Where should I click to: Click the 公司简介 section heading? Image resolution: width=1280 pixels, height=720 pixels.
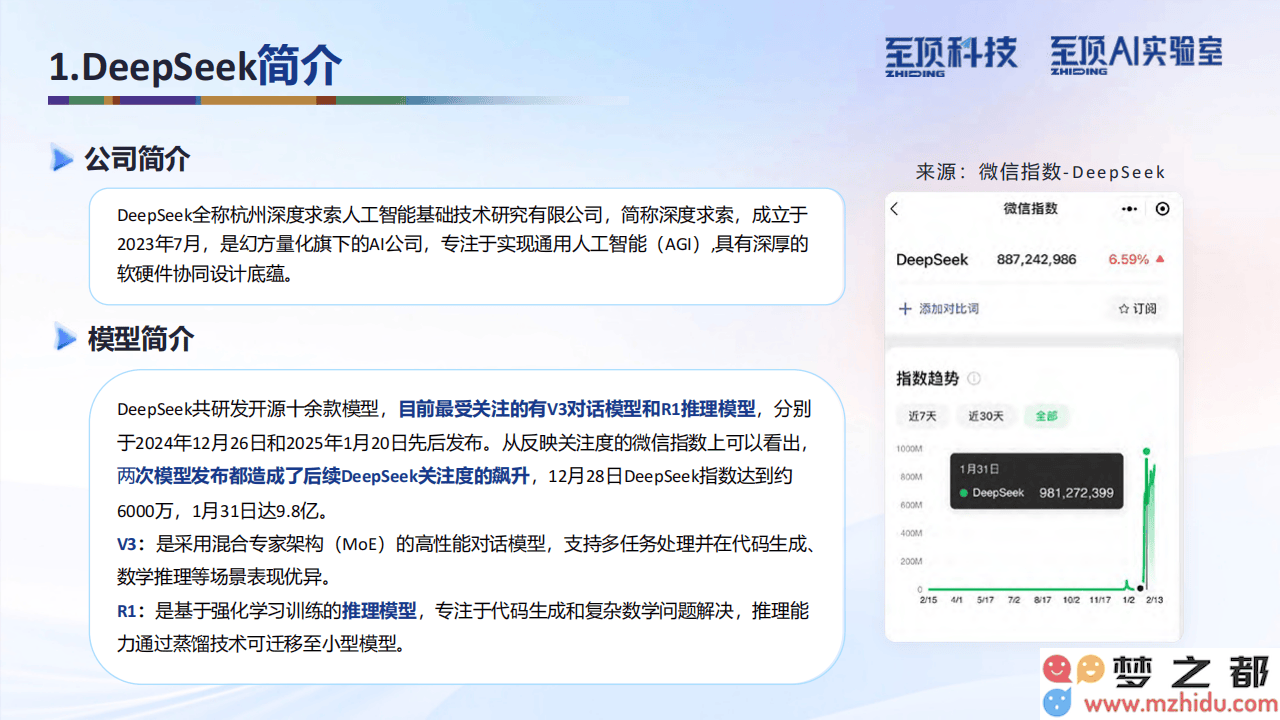tap(137, 158)
